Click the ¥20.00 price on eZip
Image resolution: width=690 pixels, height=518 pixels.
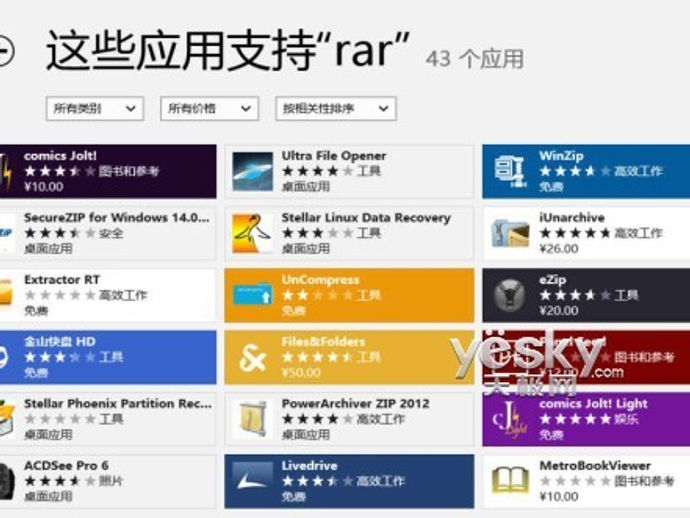coord(559,311)
